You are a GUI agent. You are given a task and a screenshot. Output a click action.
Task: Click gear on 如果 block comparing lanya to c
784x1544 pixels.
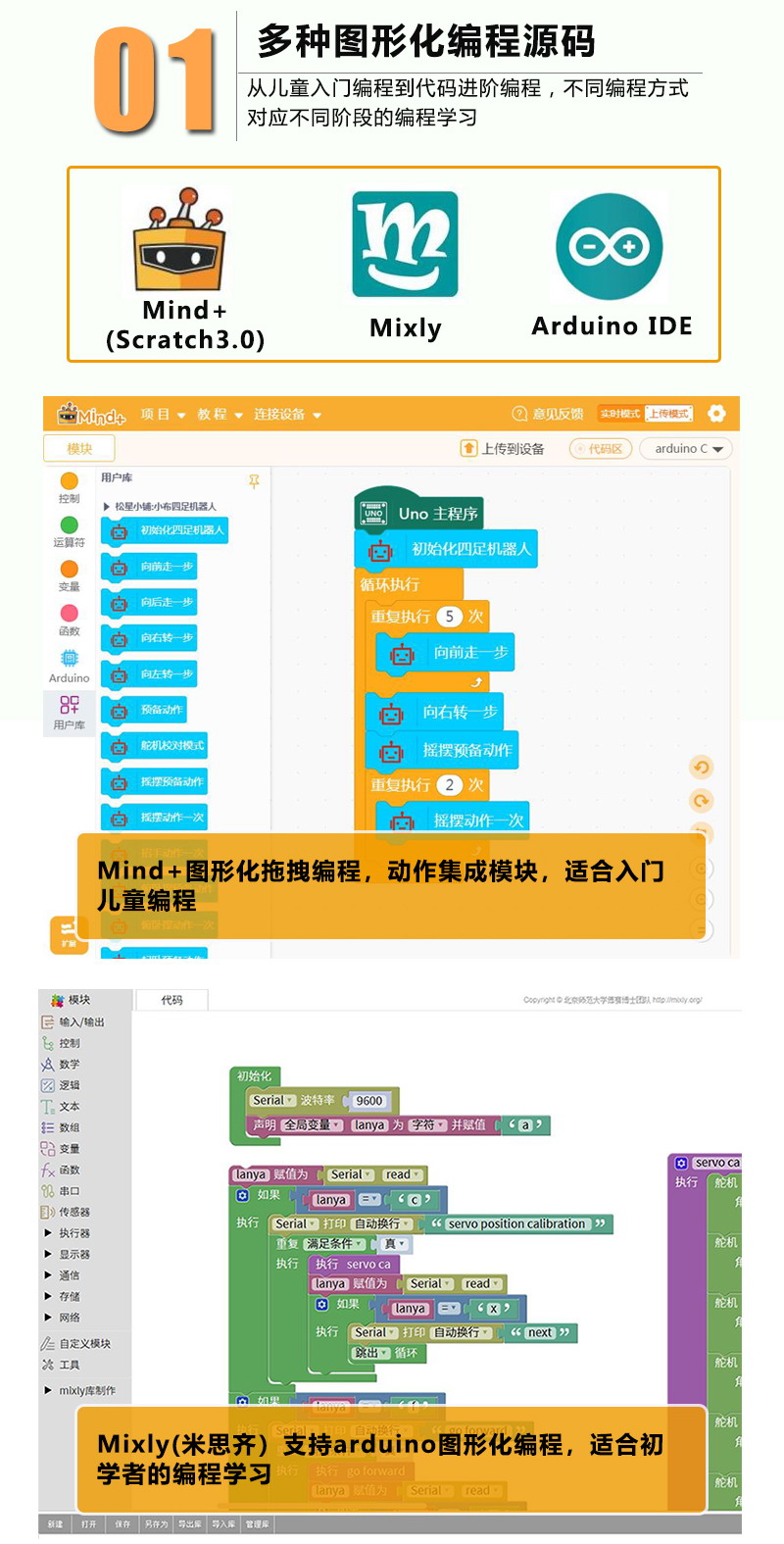(x=243, y=1195)
